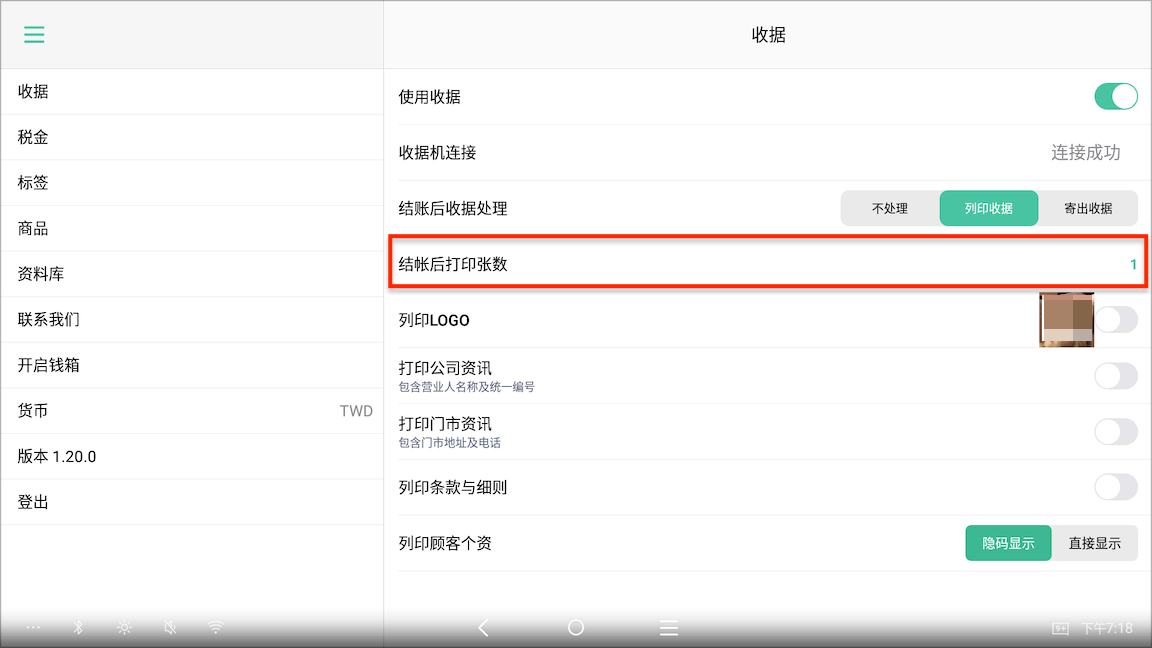Open 收据 in the sidebar
Viewport: 1152px width, 648px height.
tap(192, 92)
